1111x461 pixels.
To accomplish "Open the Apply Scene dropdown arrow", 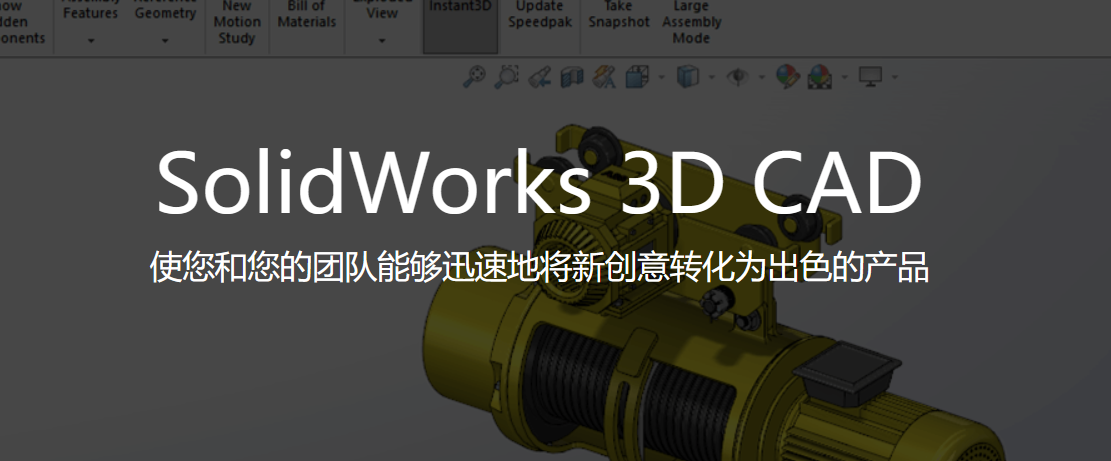I will point(845,76).
